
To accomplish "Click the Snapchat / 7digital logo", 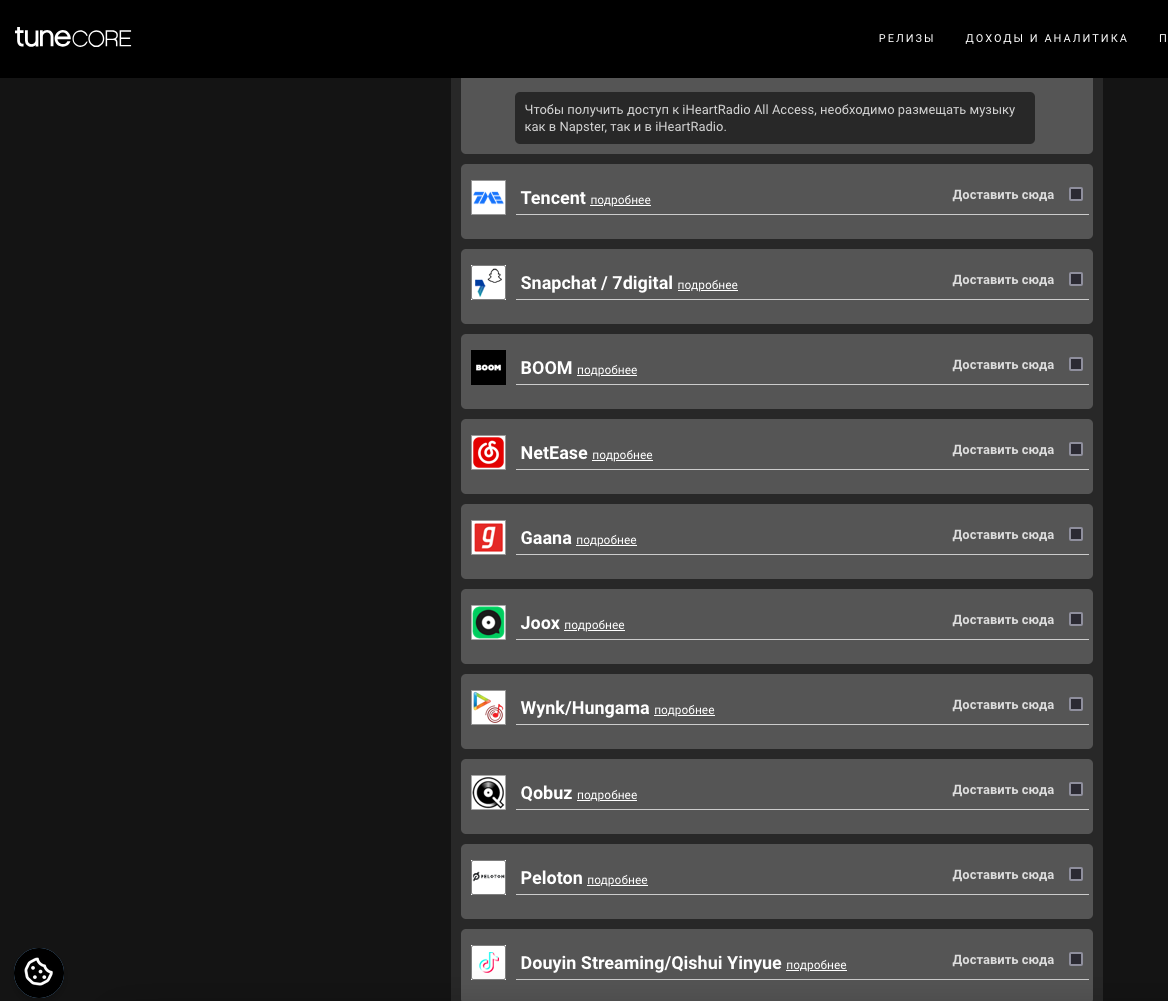I will (489, 282).
